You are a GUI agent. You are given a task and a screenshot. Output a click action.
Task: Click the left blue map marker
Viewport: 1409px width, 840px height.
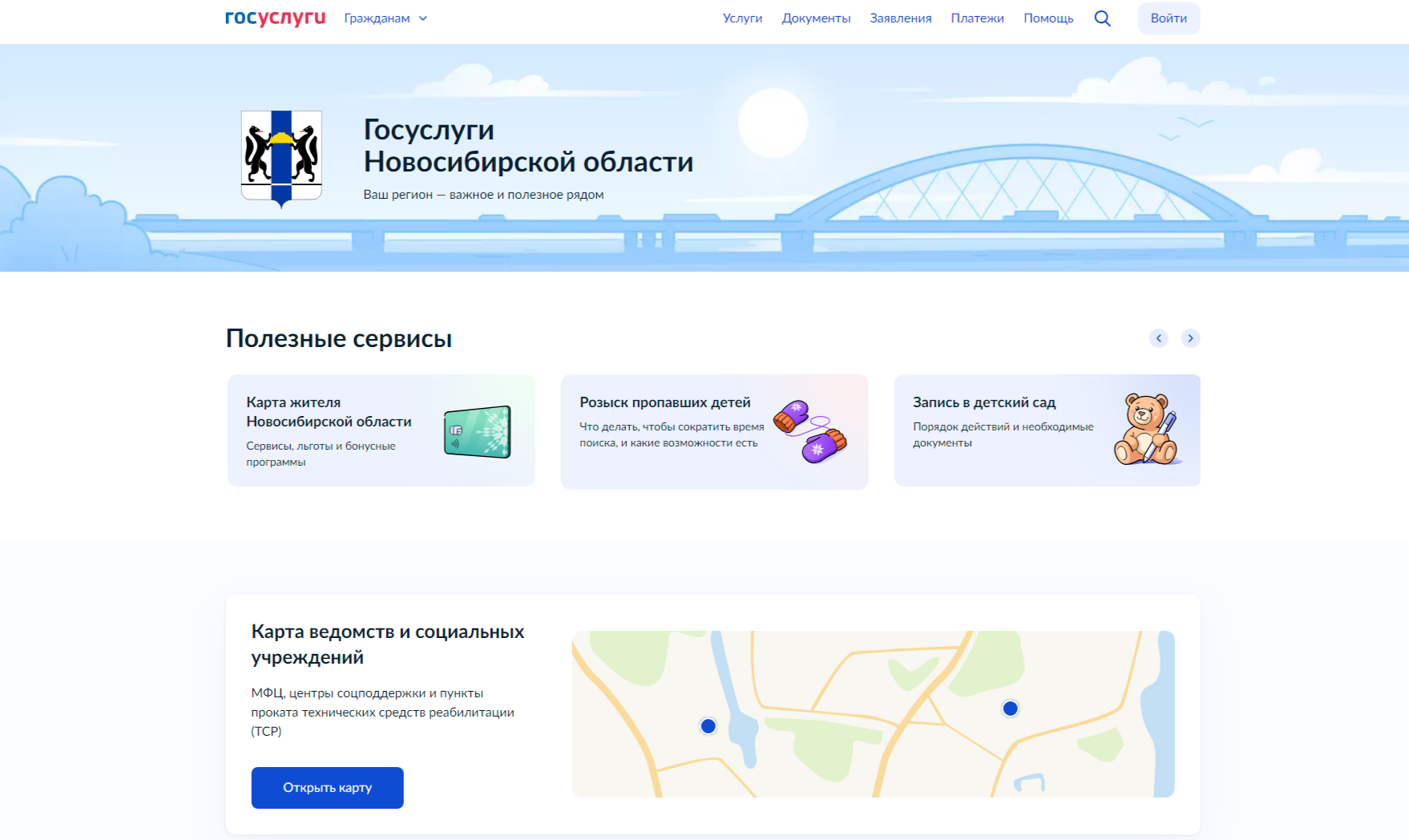pyautogui.click(x=708, y=726)
